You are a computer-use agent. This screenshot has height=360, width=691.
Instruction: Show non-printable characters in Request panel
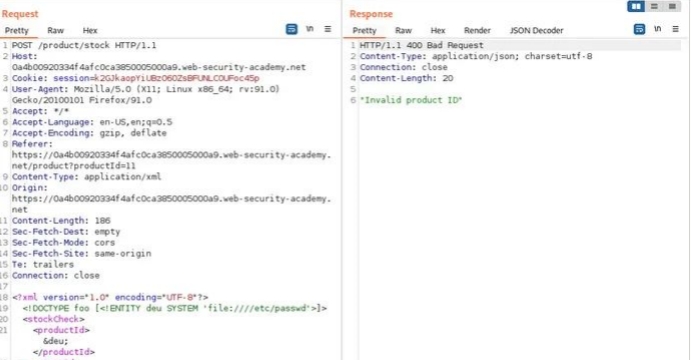[310, 29]
